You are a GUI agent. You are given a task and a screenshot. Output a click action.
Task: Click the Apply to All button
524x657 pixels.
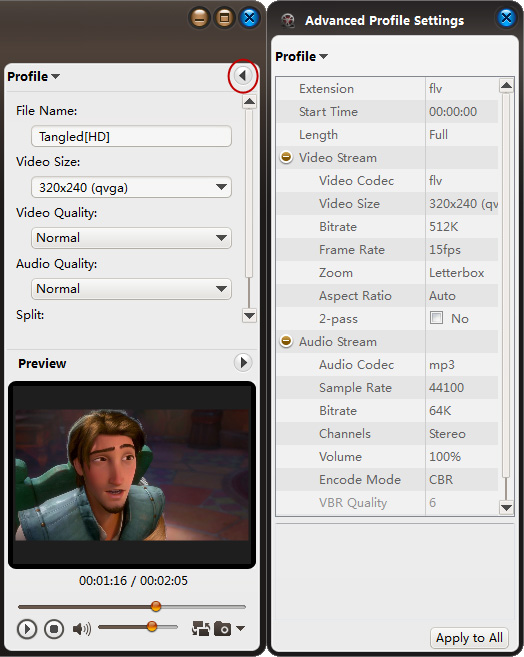pos(469,638)
